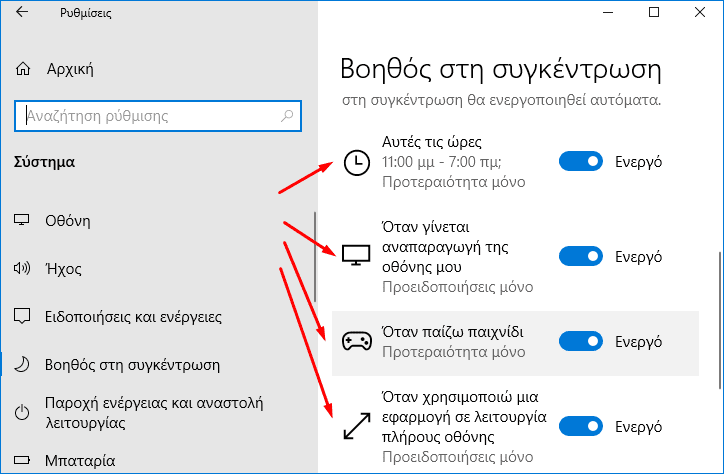Open the Όταν παίζω παιχνίδι rule settings
Image resolution: width=724 pixels, height=474 pixels.
453,332
